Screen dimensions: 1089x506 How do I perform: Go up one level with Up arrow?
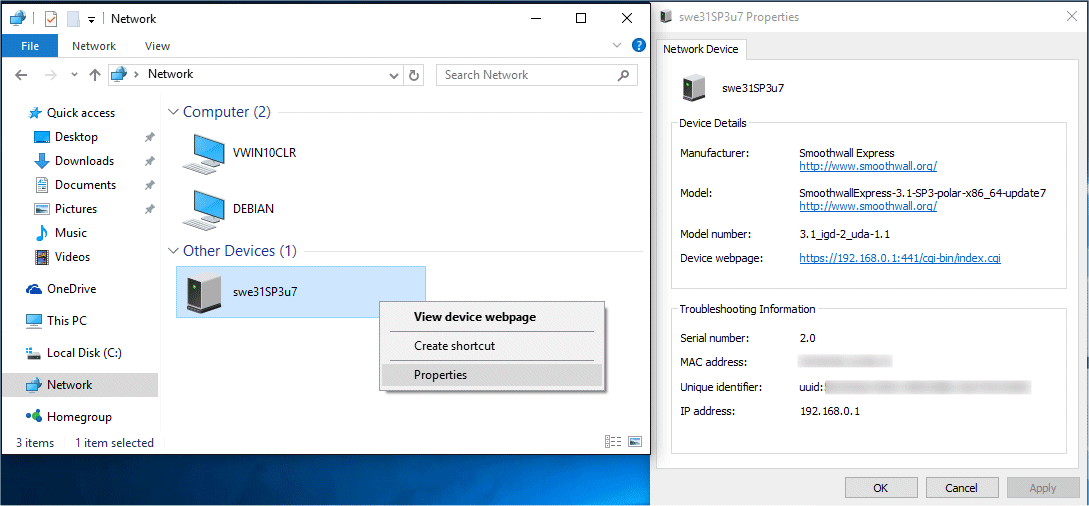point(95,75)
